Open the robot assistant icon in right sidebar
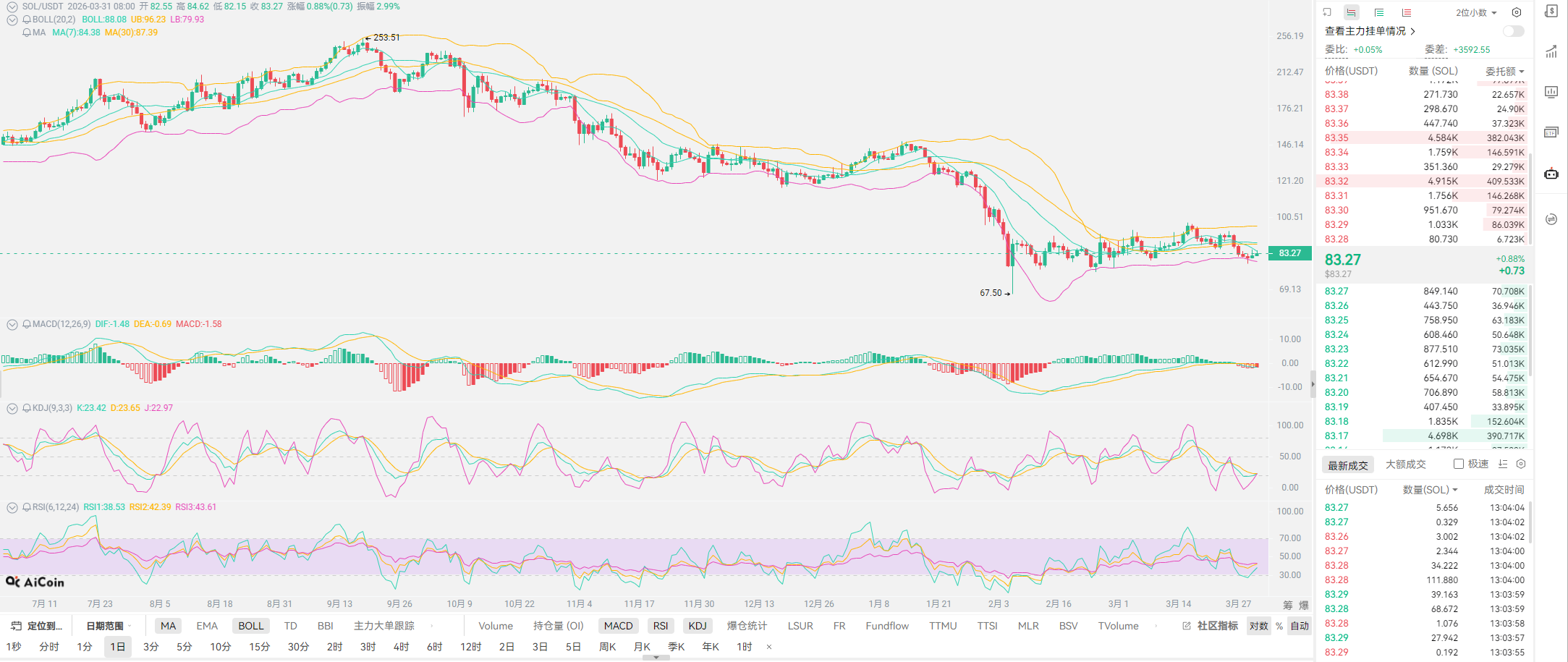The width and height of the screenshot is (1568, 662). click(1551, 174)
